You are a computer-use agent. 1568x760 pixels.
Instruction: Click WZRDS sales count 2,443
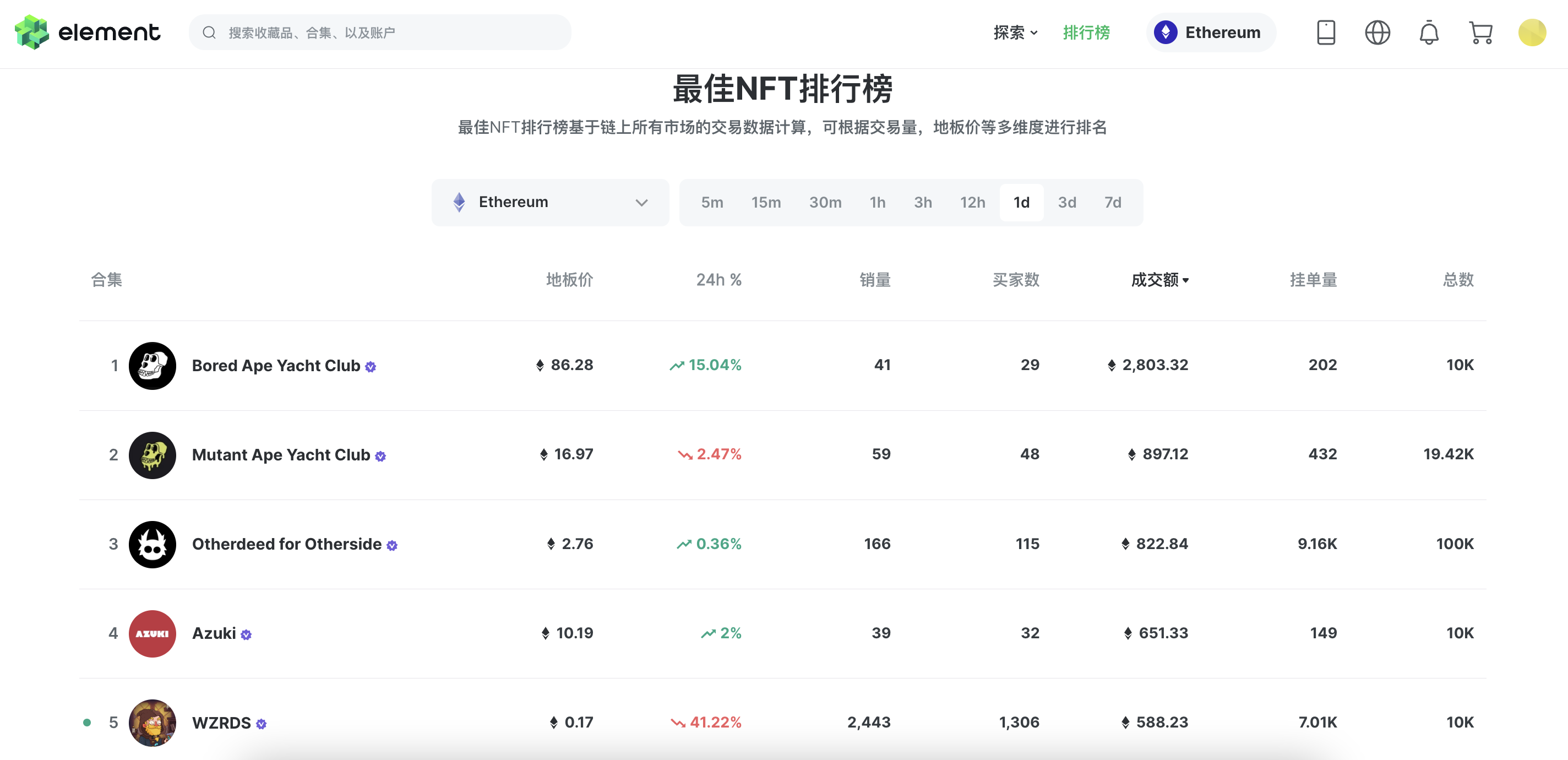tap(869, 723)
